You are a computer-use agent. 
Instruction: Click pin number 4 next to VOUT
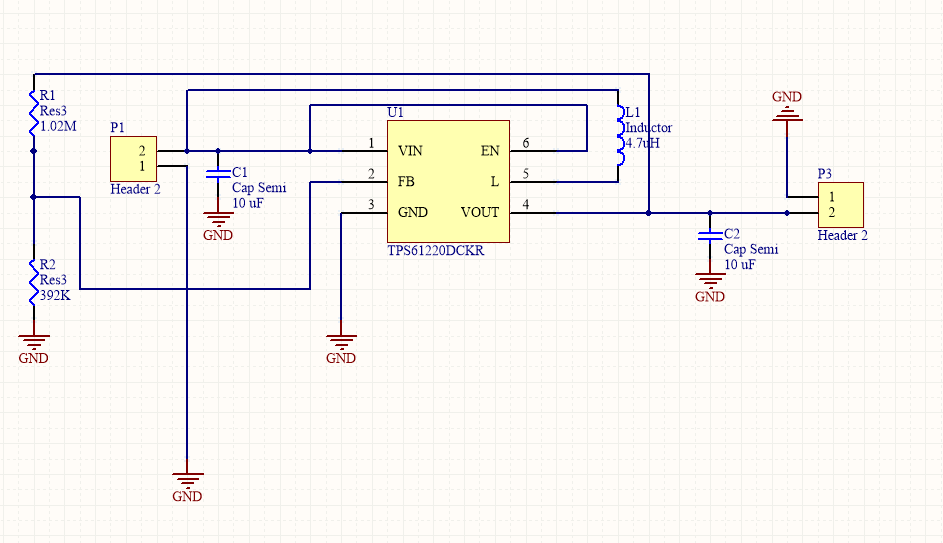pyautogui.click(x=526, y=204)
